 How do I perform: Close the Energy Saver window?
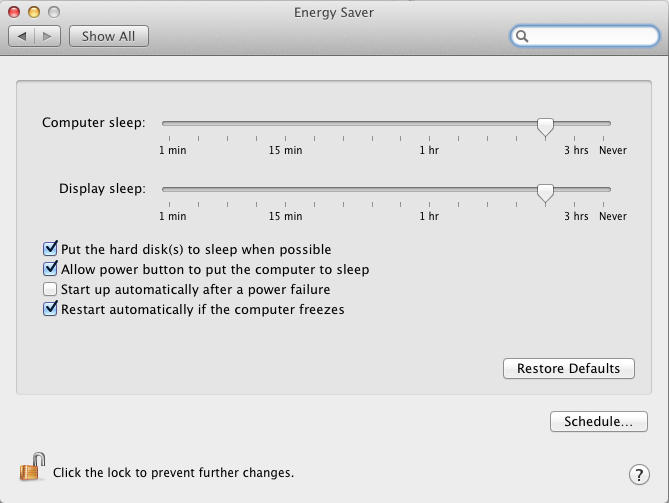point(14,12)
